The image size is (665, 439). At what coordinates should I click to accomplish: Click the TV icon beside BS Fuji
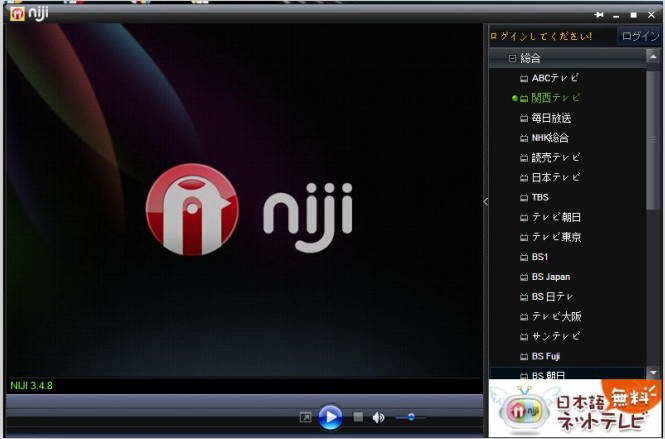pyautogui.click(x=523, y=357)
